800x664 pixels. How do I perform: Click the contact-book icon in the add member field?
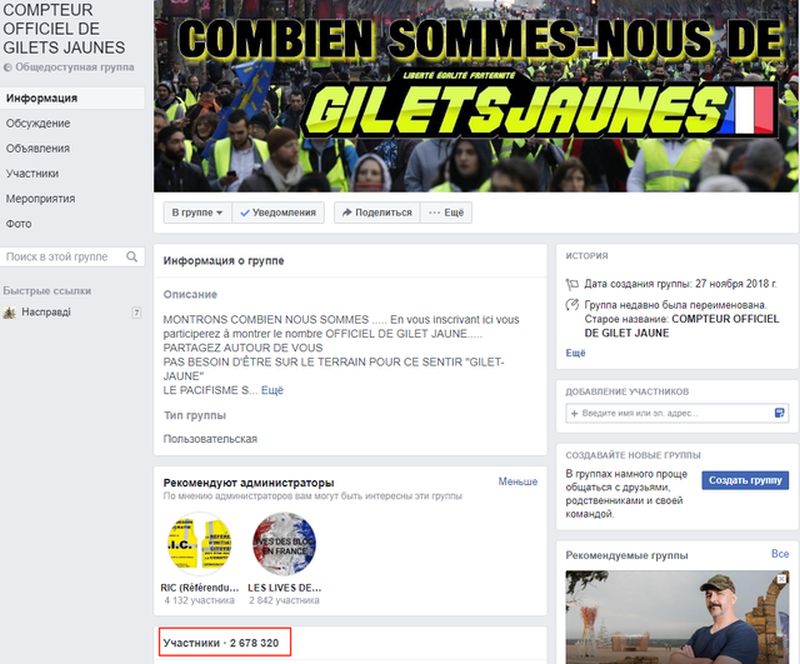click(779, 413)
